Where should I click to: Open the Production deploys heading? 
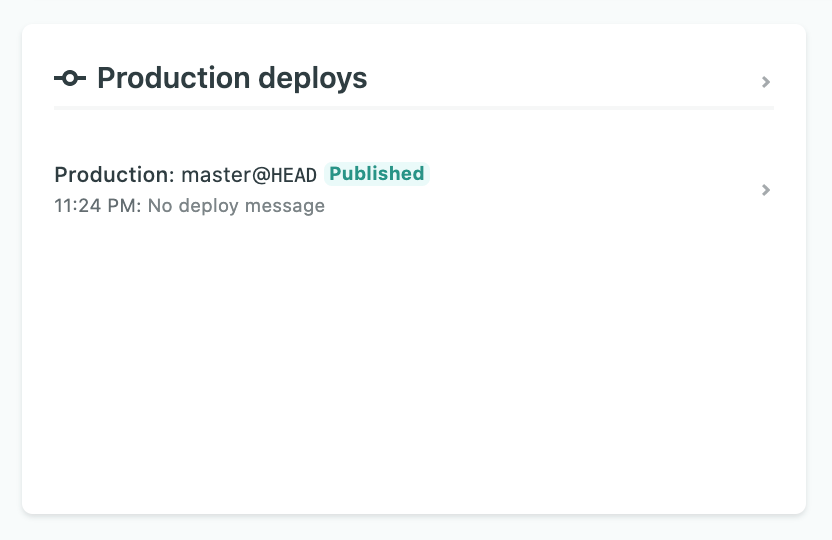click(x=232, y=78)
